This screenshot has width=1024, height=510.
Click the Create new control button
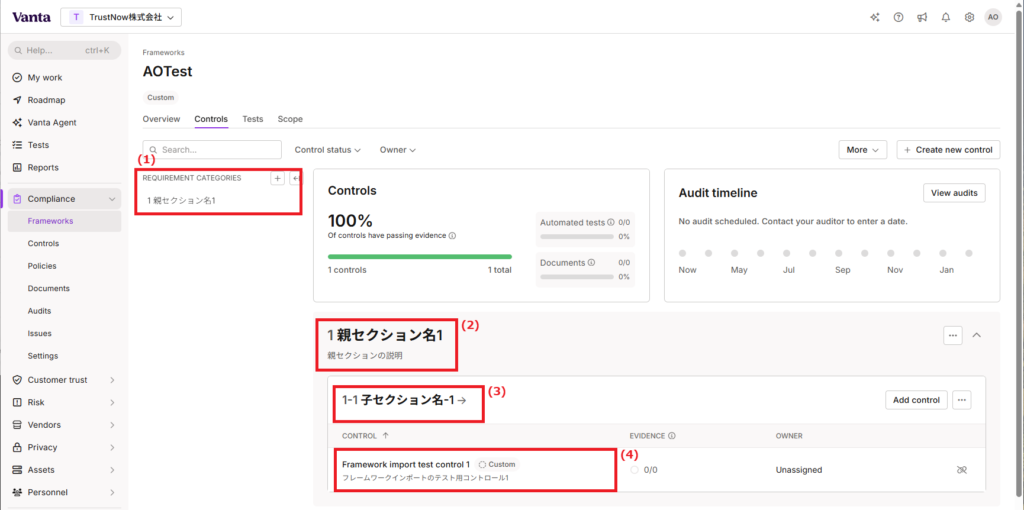948,150
